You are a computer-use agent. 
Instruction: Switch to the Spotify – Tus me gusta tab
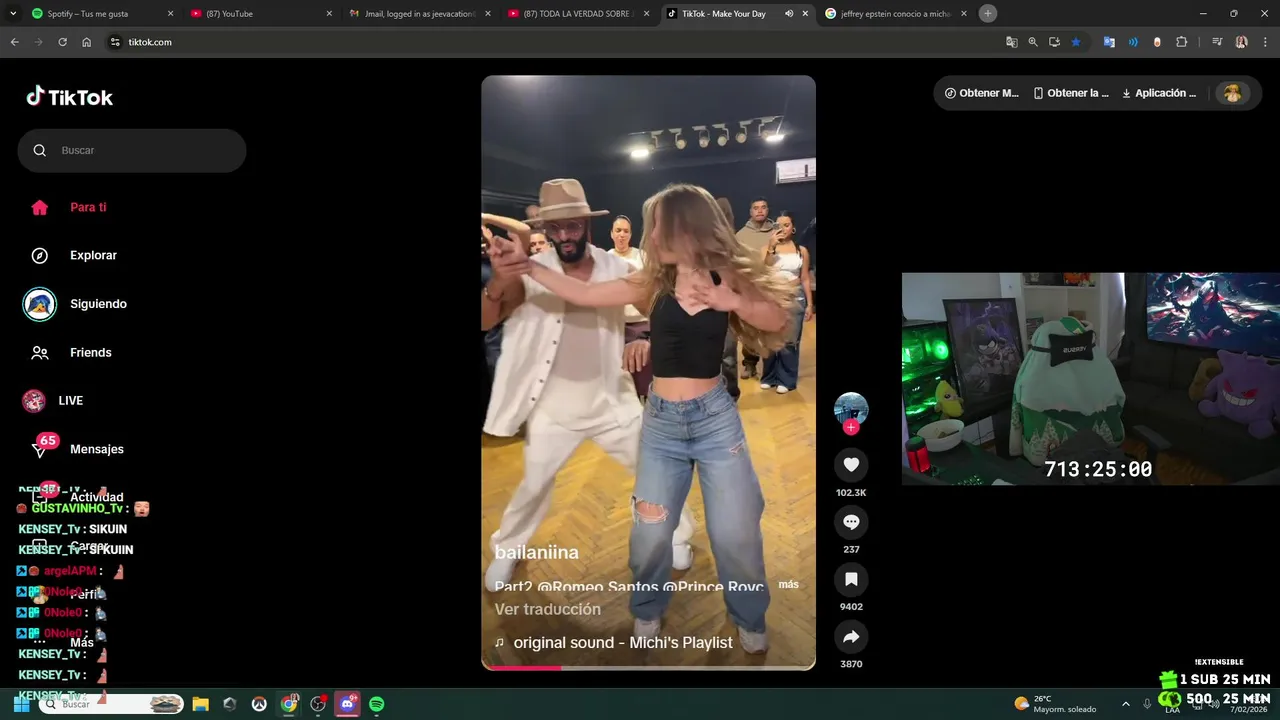pos(101,14)
